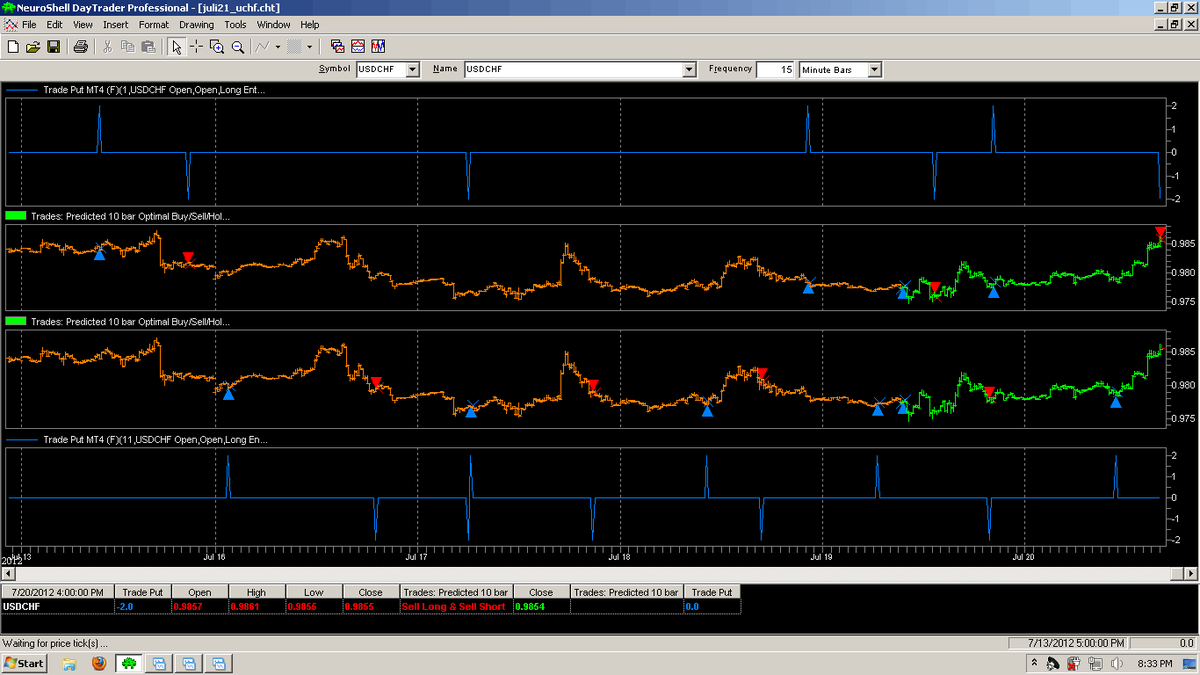This screenshot has width=1200, height=675.
Task: Open the Window menu
Action: click(x=273, y=24)
